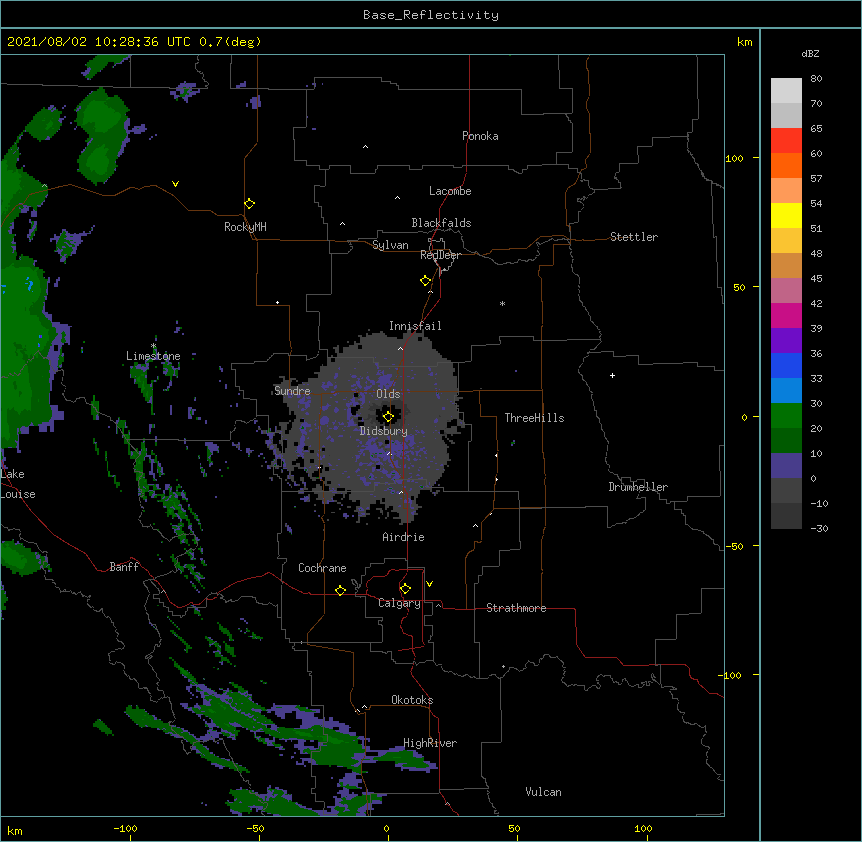Screen dimensions: 862x842
Task: Click the km unit label at top right
Action: (x=744, y=42)
